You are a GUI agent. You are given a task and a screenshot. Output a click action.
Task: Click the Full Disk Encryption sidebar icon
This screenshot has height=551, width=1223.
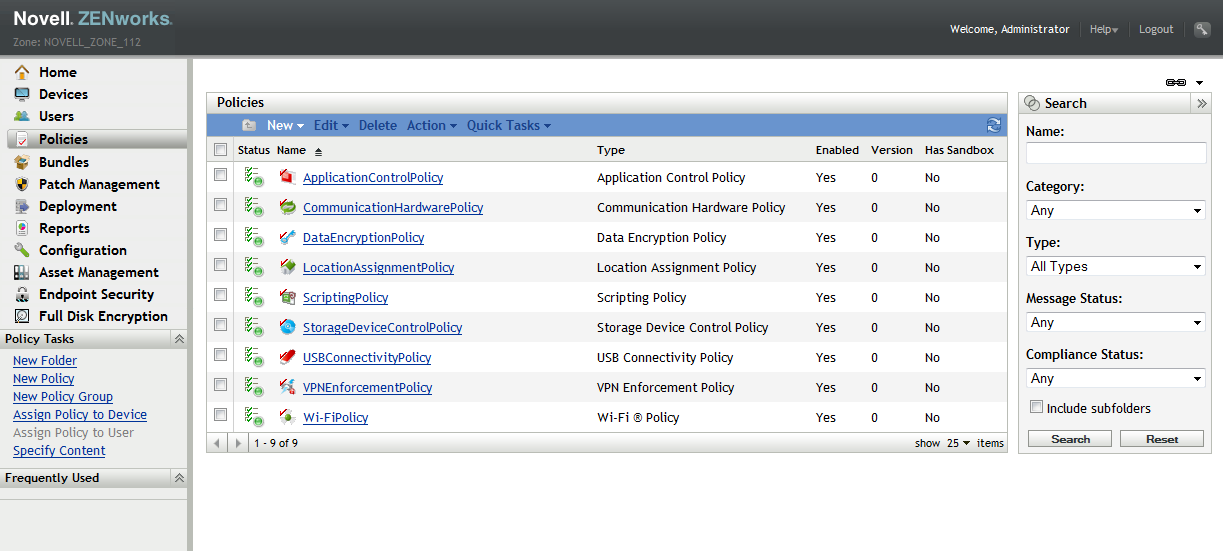(x=21, y=316)
